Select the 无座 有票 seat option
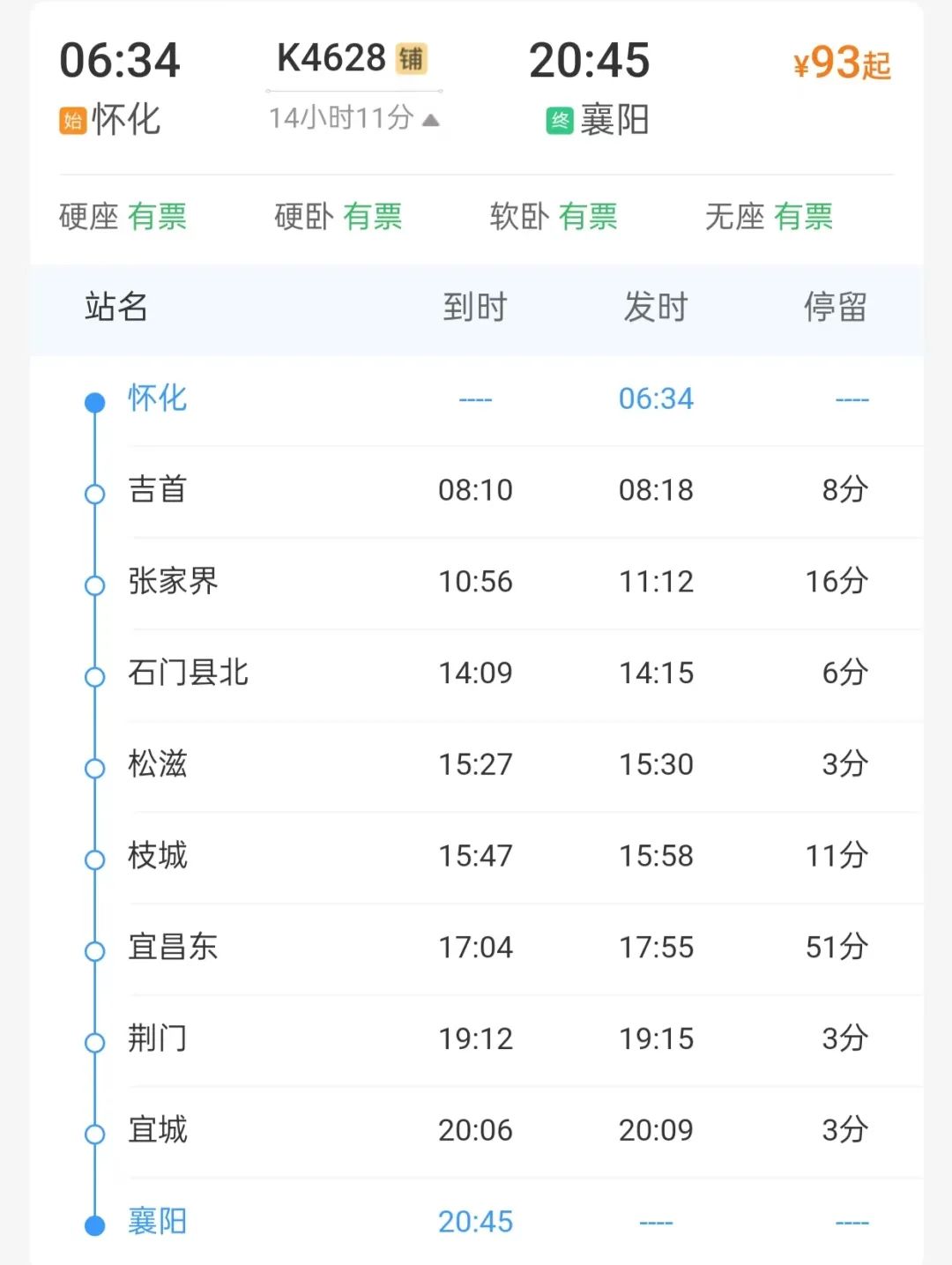Image resolution: width=952 pixels, height=1265 pixels. [769, 216]
